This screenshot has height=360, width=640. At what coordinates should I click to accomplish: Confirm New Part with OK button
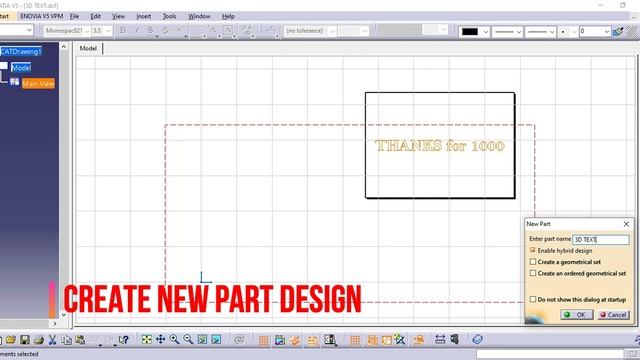(x=577, y=315)
